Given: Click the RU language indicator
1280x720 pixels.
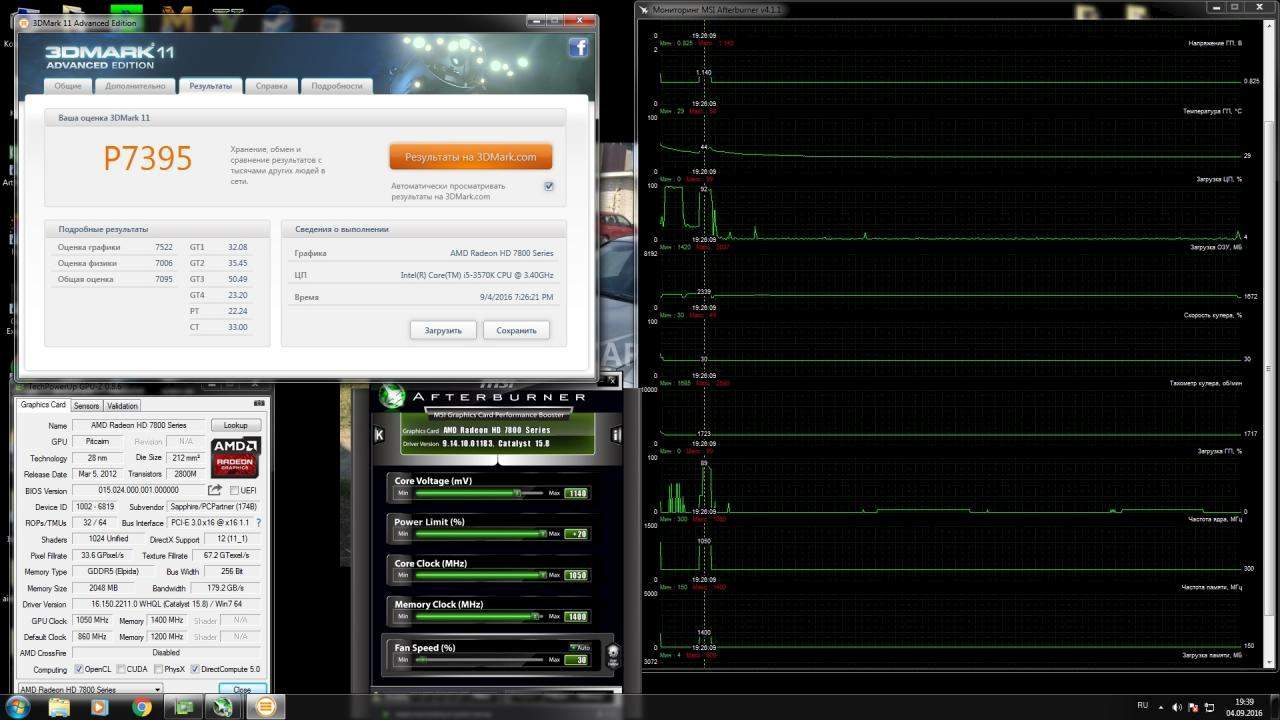Looking at the screenshot, I should pos(1142,705).
